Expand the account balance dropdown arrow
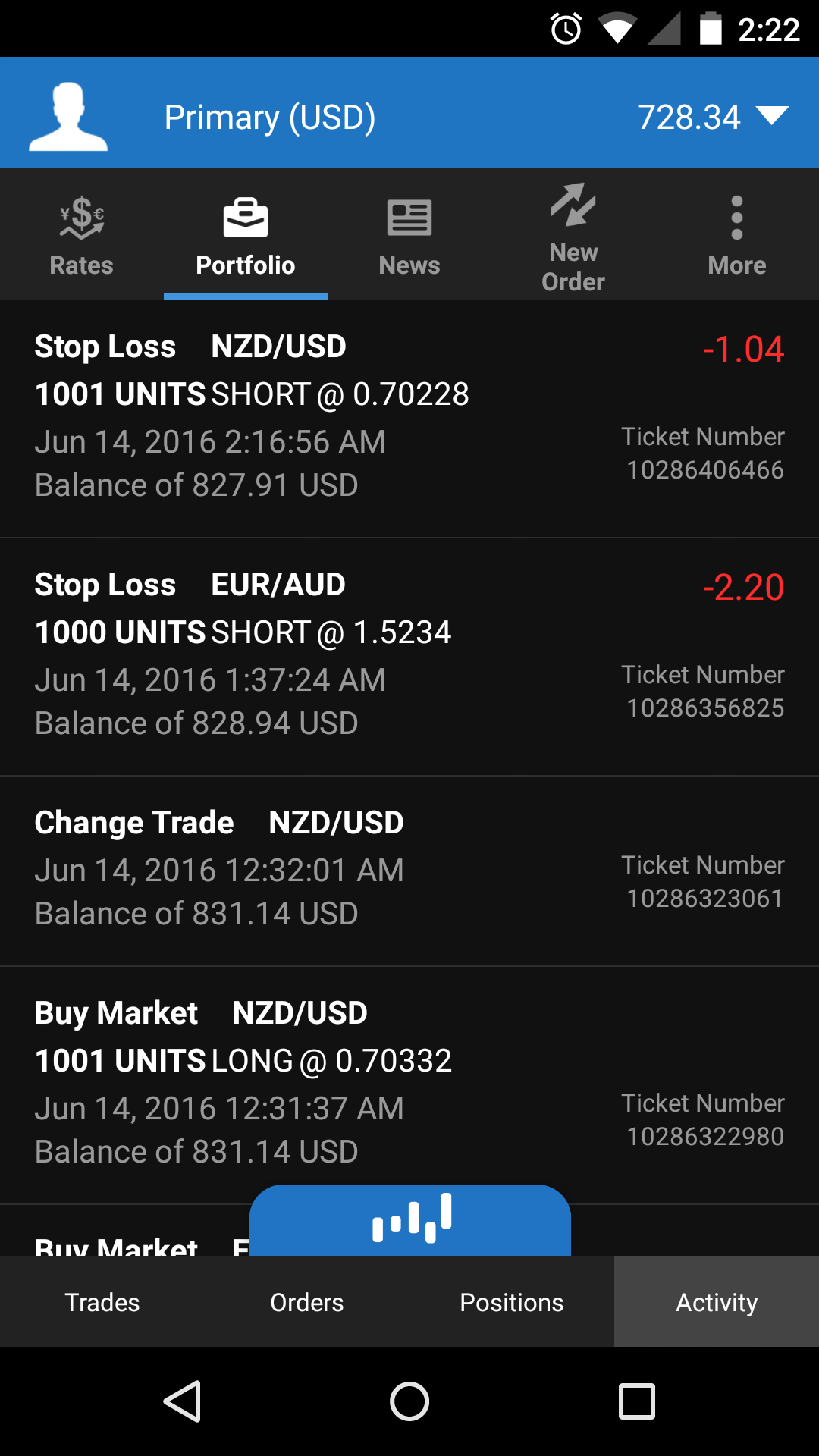819x1456 pixels. pyautogui.click(x=773, y=116)
